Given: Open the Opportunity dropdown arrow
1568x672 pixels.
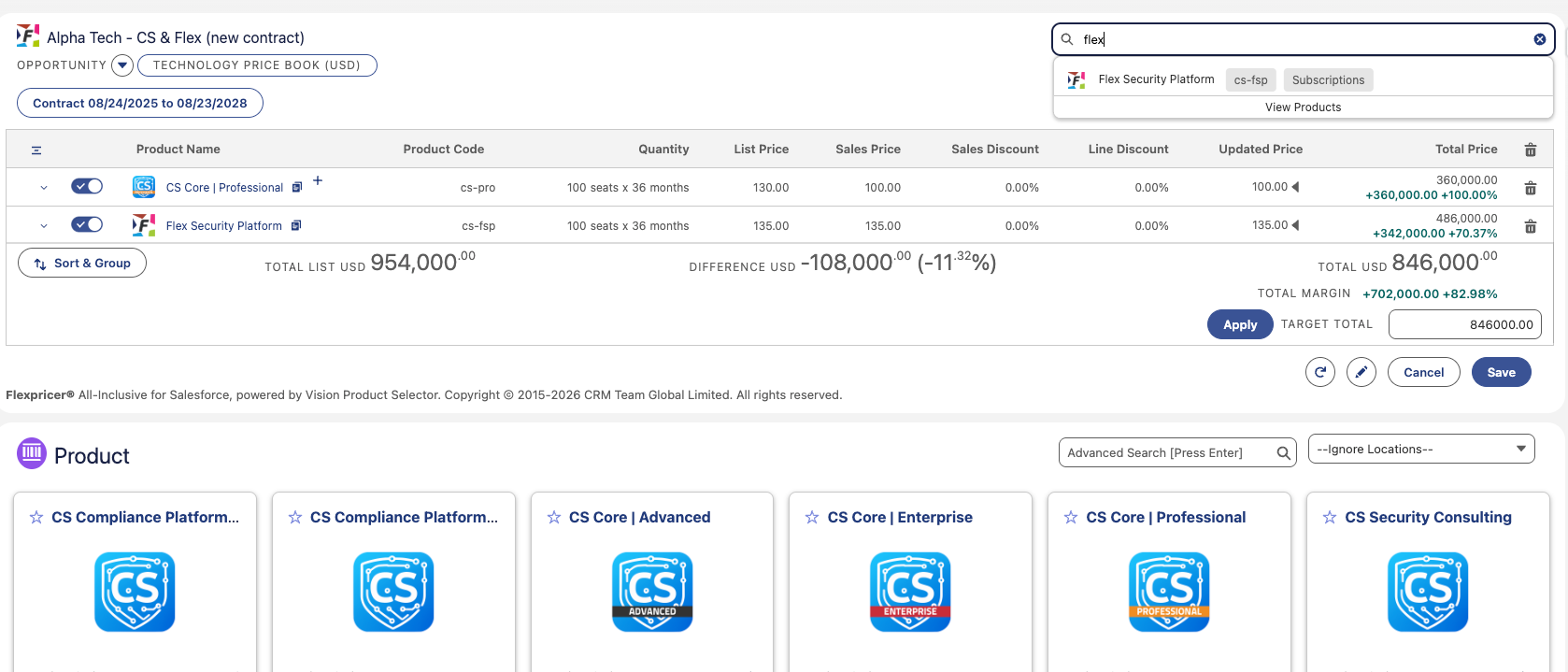Looking at the screenshot, I should (122, 65).
